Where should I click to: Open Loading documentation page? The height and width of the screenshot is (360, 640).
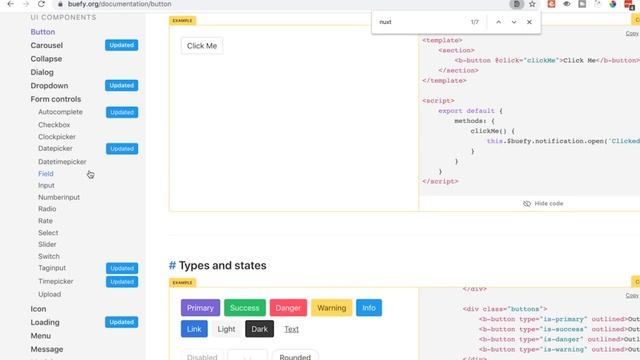click(x=45, y=322)
